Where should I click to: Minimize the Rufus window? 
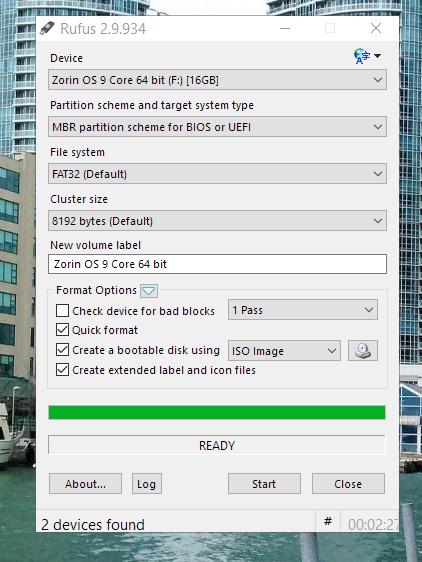click(x=285, y=28)
